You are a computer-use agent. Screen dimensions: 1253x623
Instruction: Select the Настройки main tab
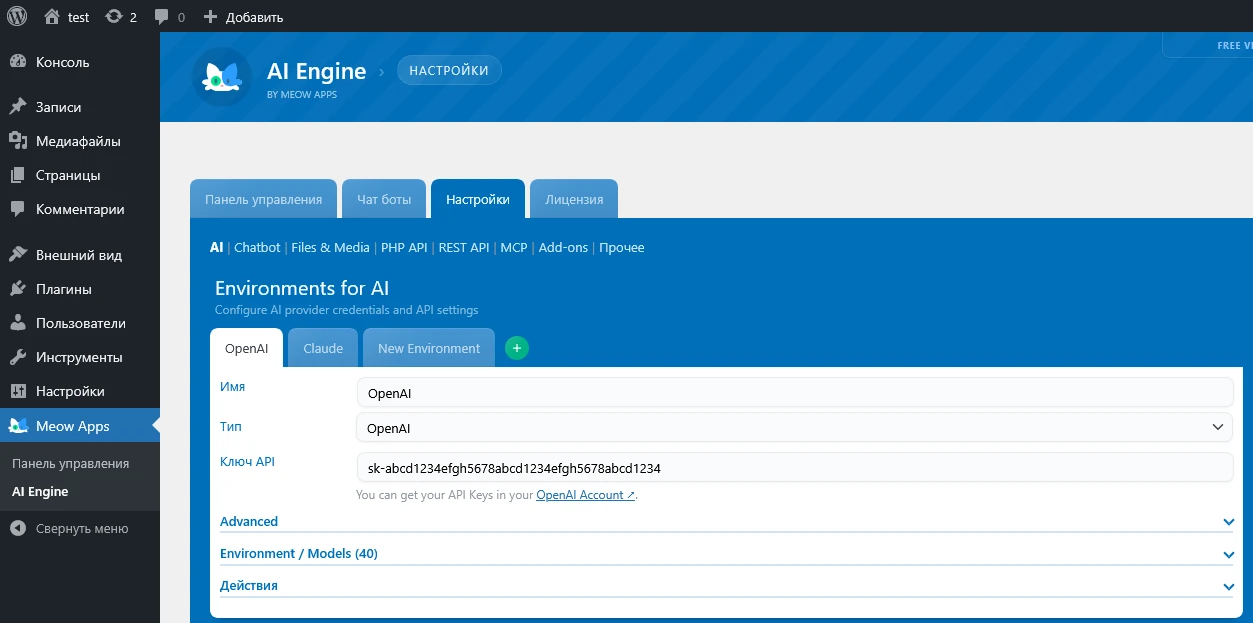coord(478,199)
